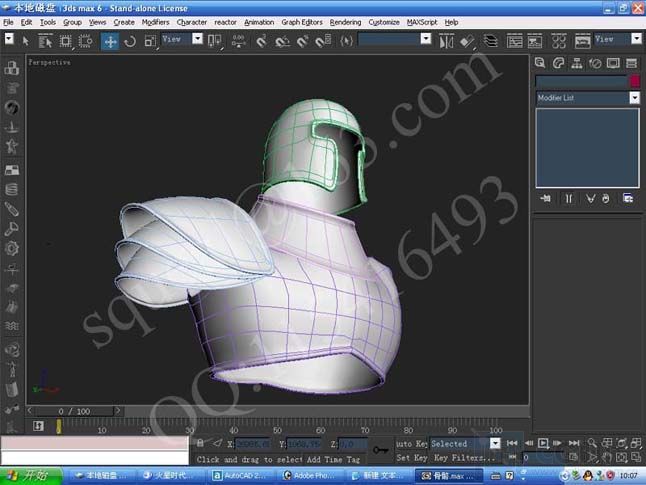This screenshot has width=646, height=485.
Task: Choose the Rectangular Selection Region tool
Action: click(x=65, y=41)
